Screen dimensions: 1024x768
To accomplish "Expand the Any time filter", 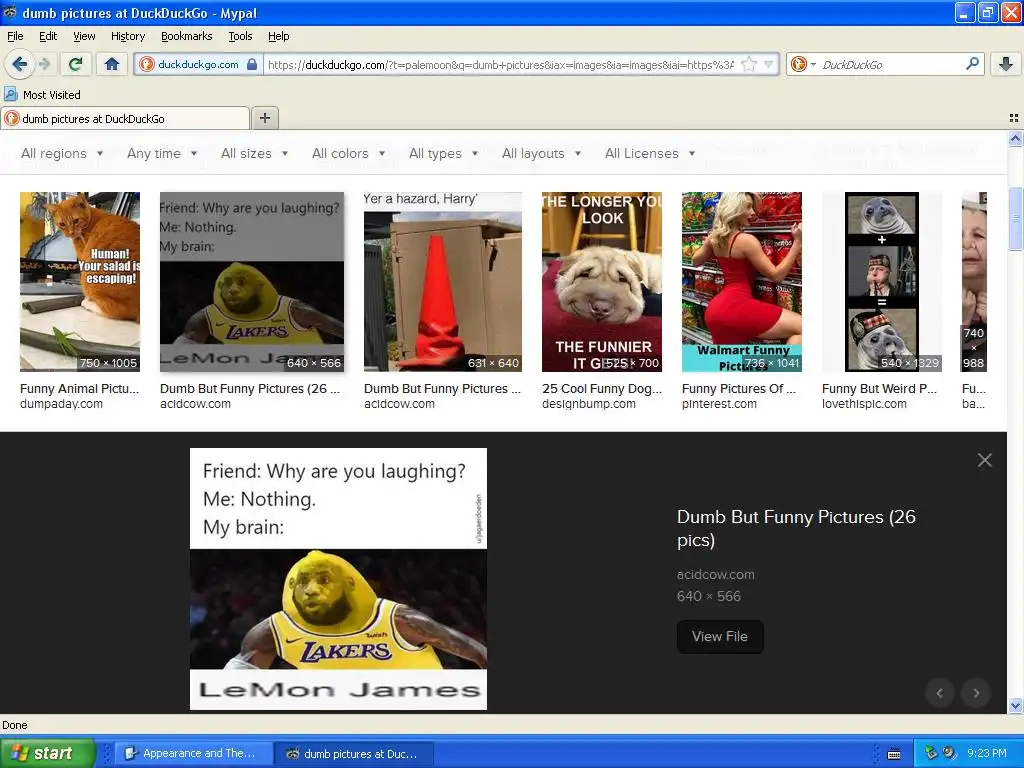I will pyautogui.click(x=162, y=153).
